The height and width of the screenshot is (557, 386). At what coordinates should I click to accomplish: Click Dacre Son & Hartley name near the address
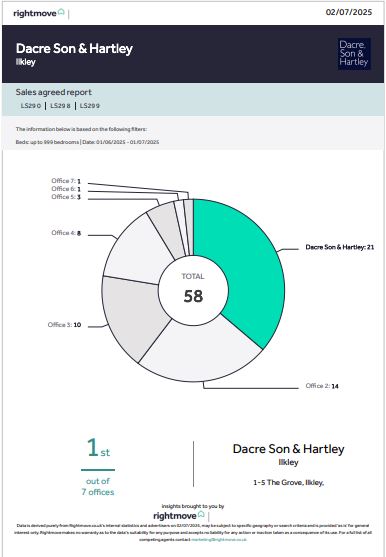[288, 449]
